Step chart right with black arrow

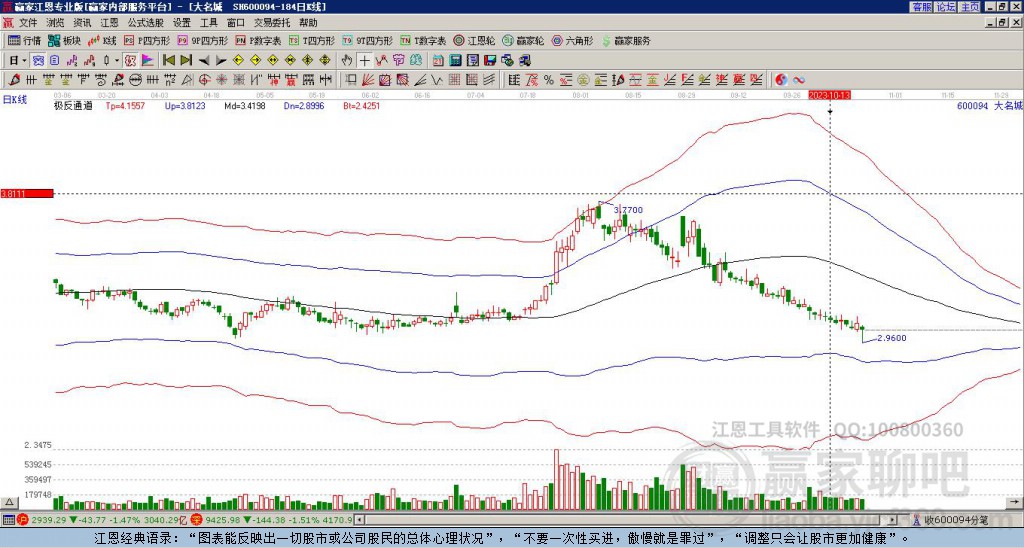(221, 61)
